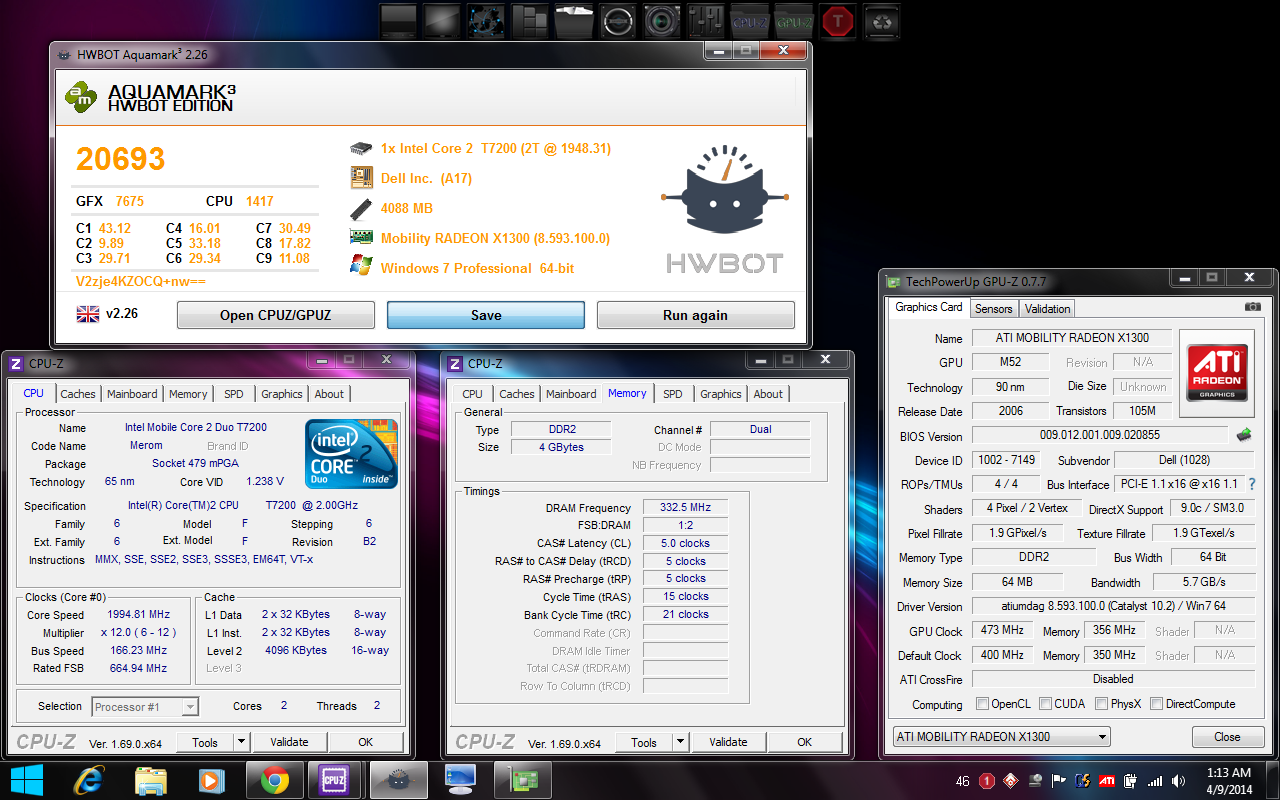This screenshot has height=800, width=1280.
Task: Launch Internet Explorer from the taskbar
Action: (x=88, y=779)
